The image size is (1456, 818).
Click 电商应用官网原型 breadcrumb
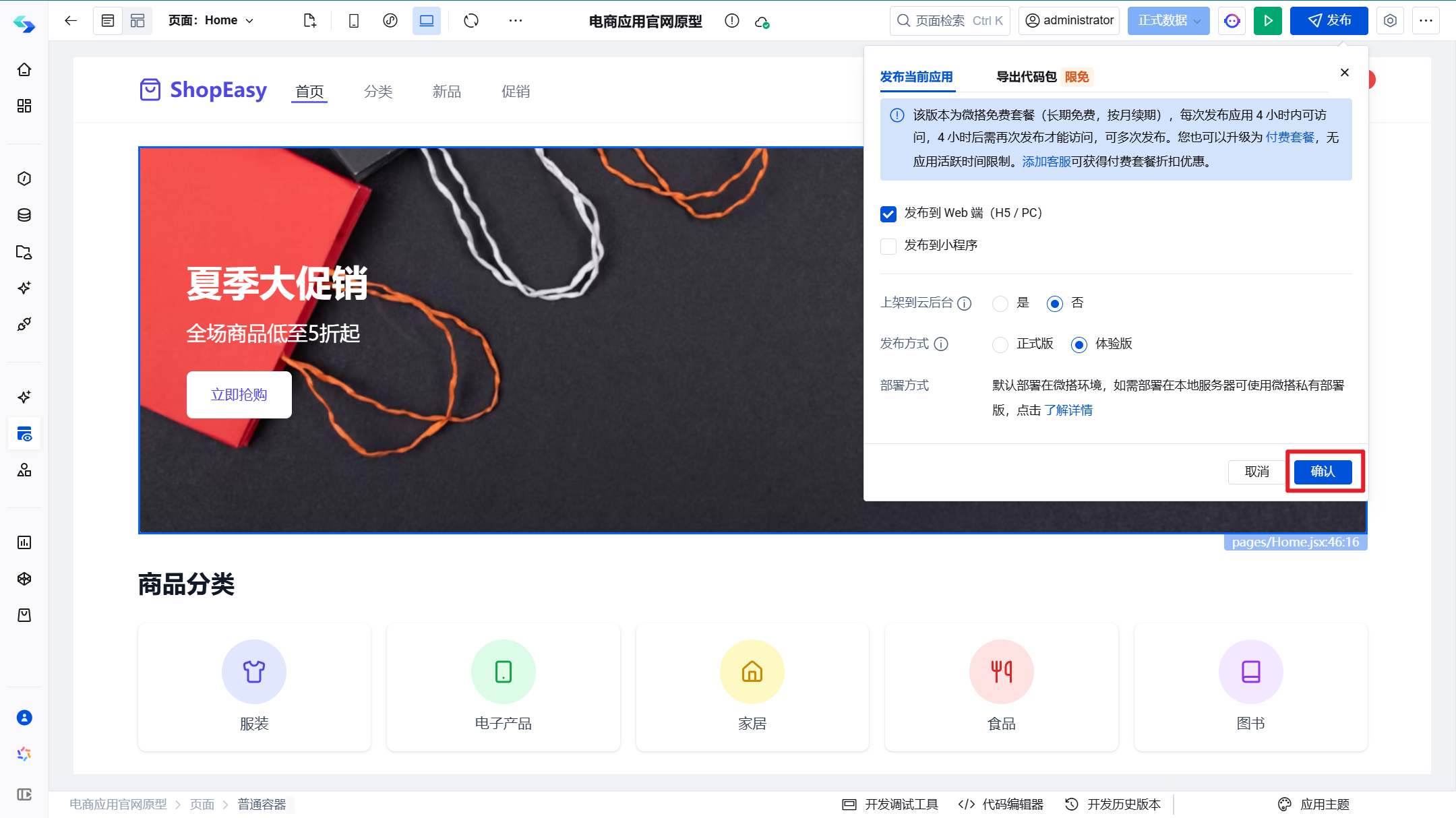[x=118, y=805]
